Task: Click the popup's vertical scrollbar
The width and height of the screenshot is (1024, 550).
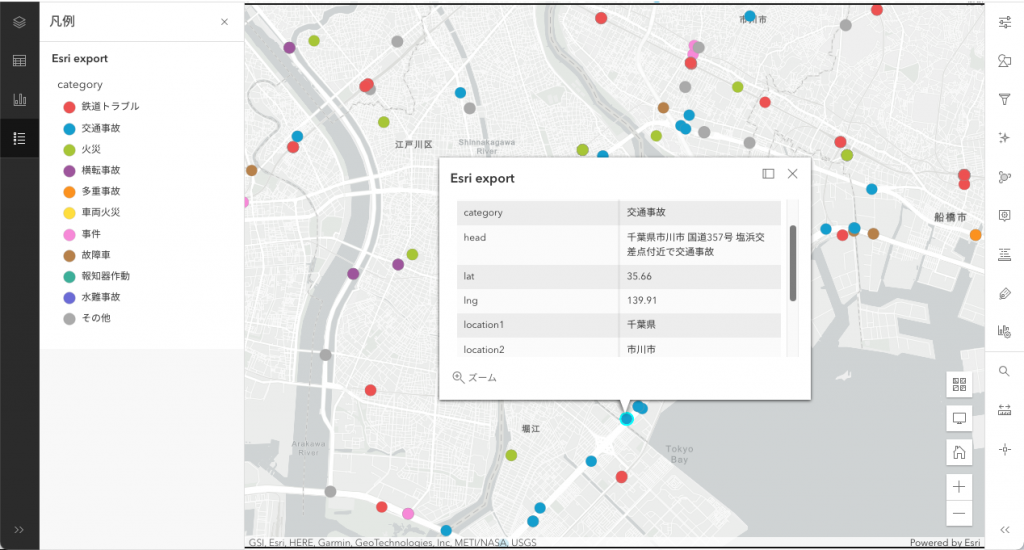Action: pos(793,262)
